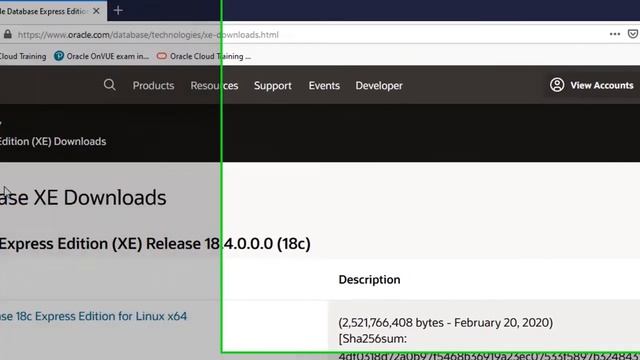Click the account profile icon
Viewport: 640px width, 360px height.
[x=557, y=85]
